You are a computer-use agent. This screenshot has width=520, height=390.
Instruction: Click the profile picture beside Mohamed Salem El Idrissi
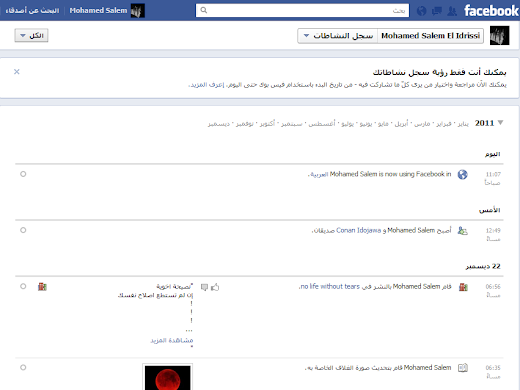click(499, 35)
